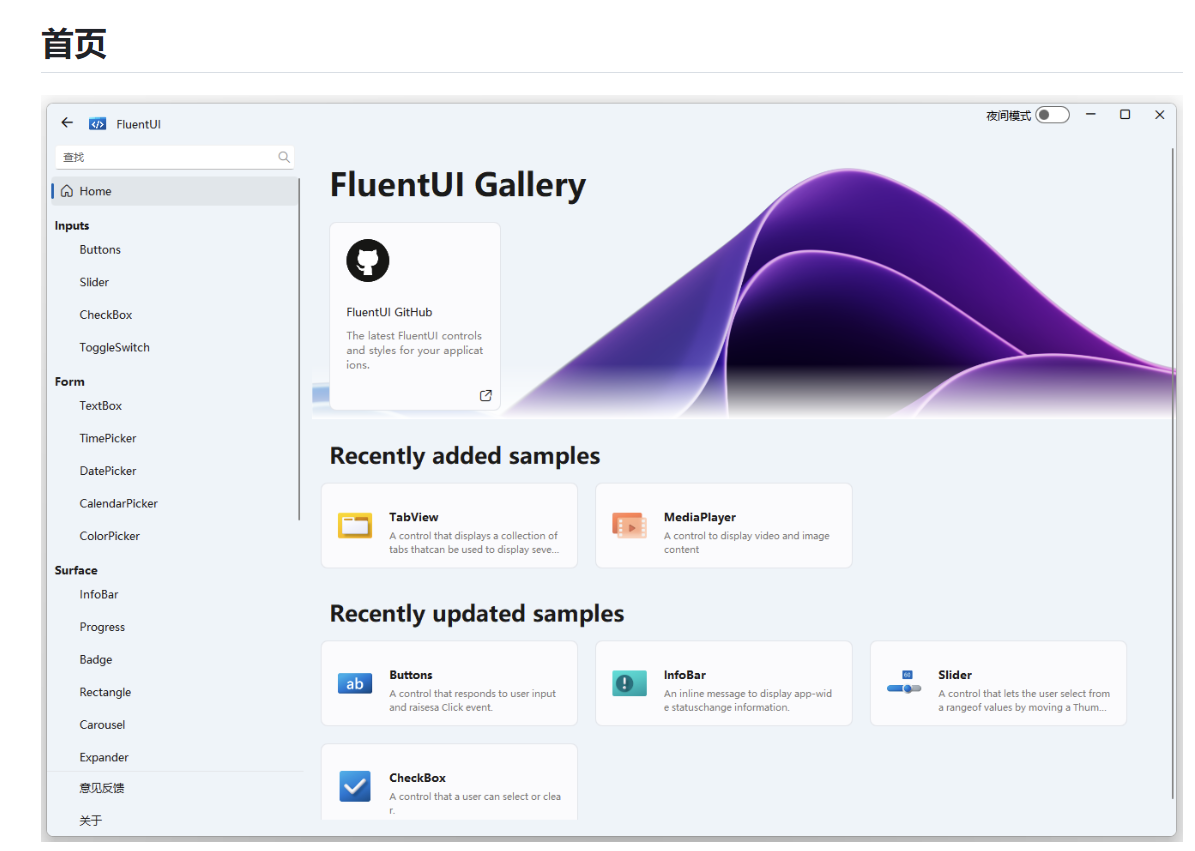Screen dimensions: 1195x851
Task: Open the external link icon on the GitHub card
Action: [485, 395]
